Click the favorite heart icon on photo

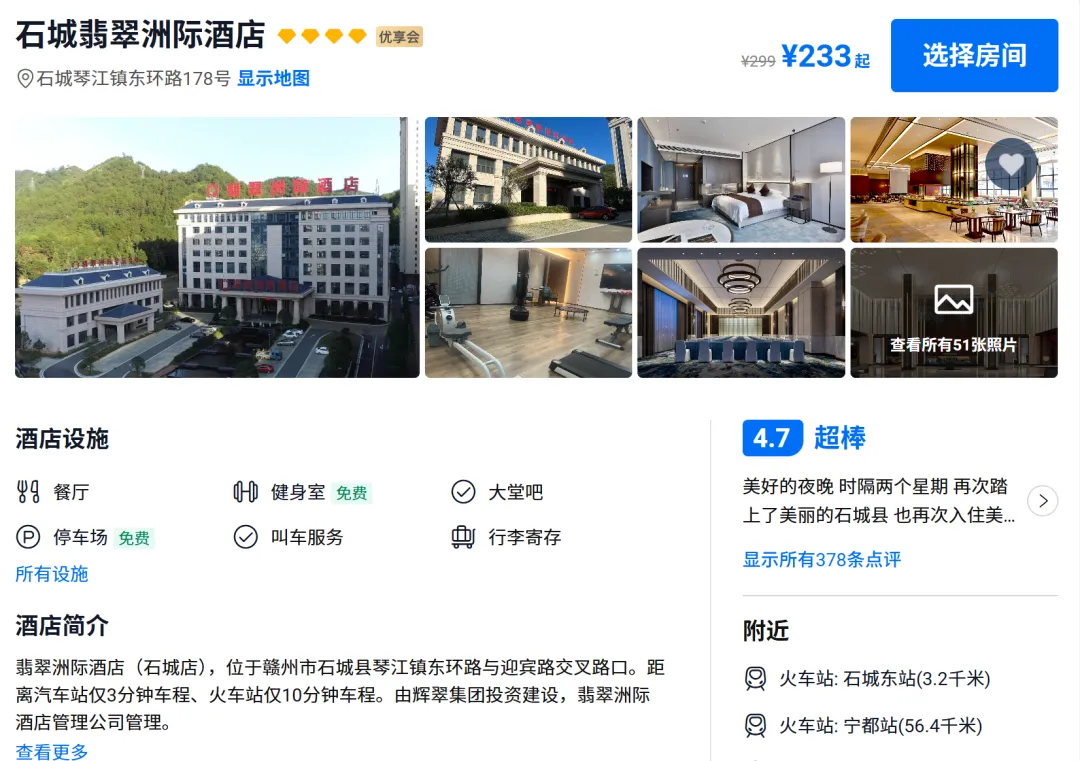1011,164
